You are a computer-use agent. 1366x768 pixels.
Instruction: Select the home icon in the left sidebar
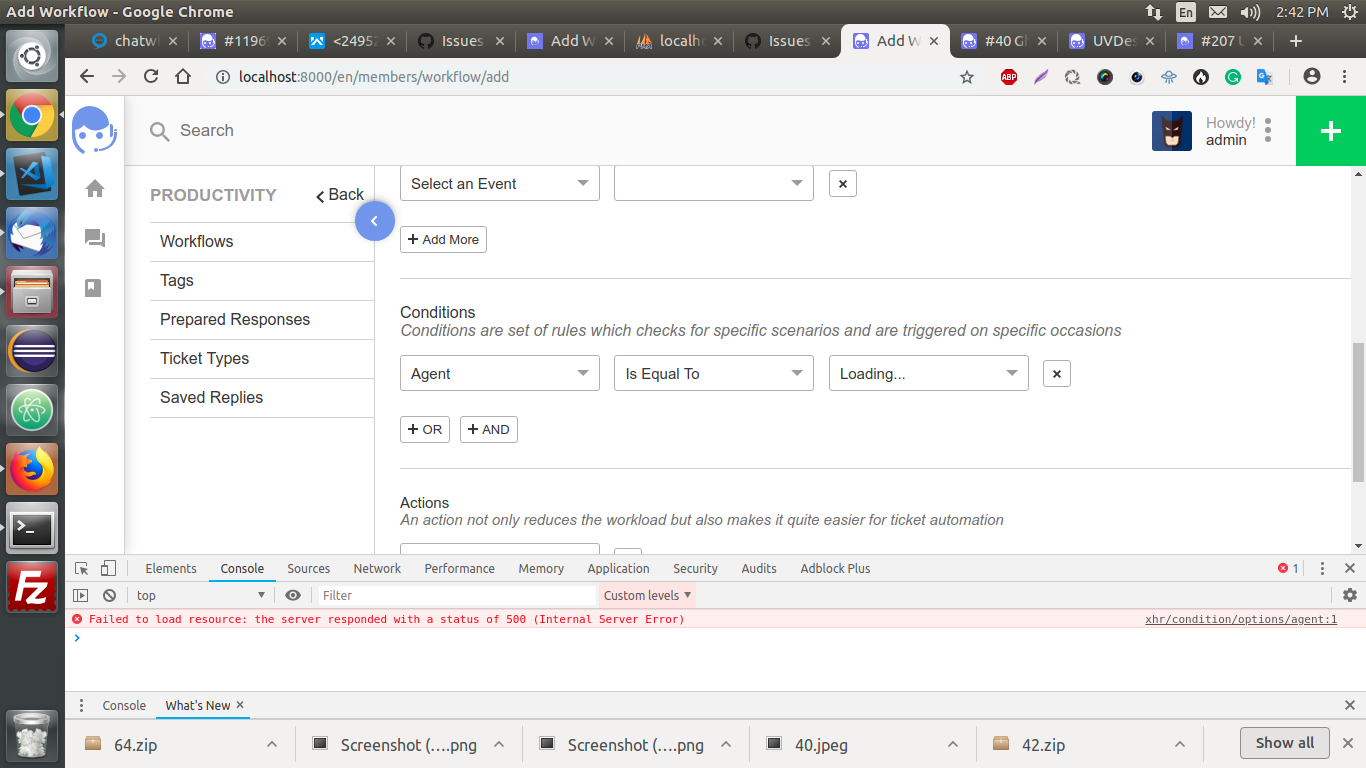click(x=94, y=187)
